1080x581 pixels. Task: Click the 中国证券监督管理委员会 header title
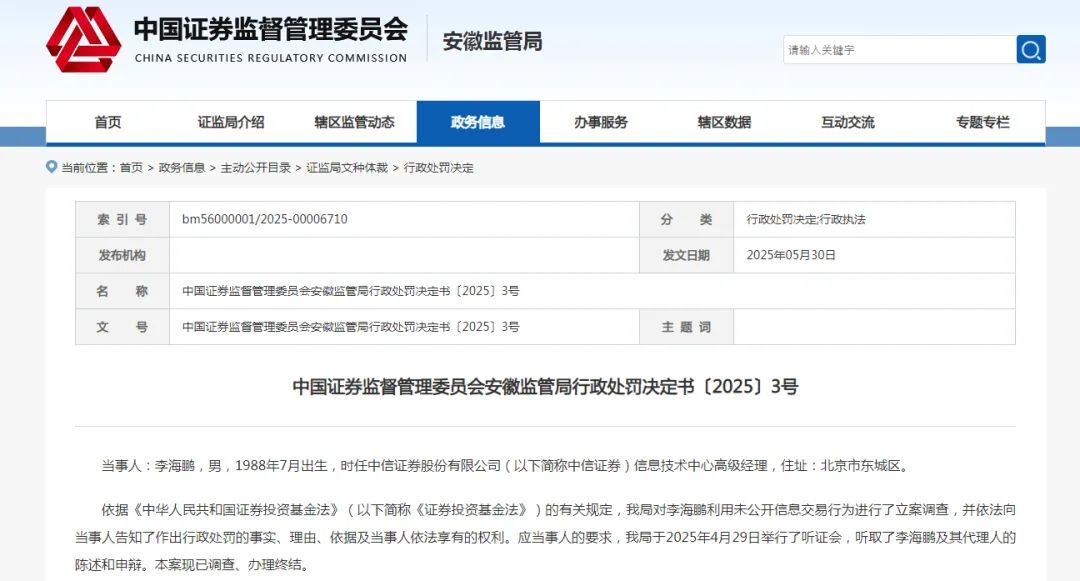271,29
